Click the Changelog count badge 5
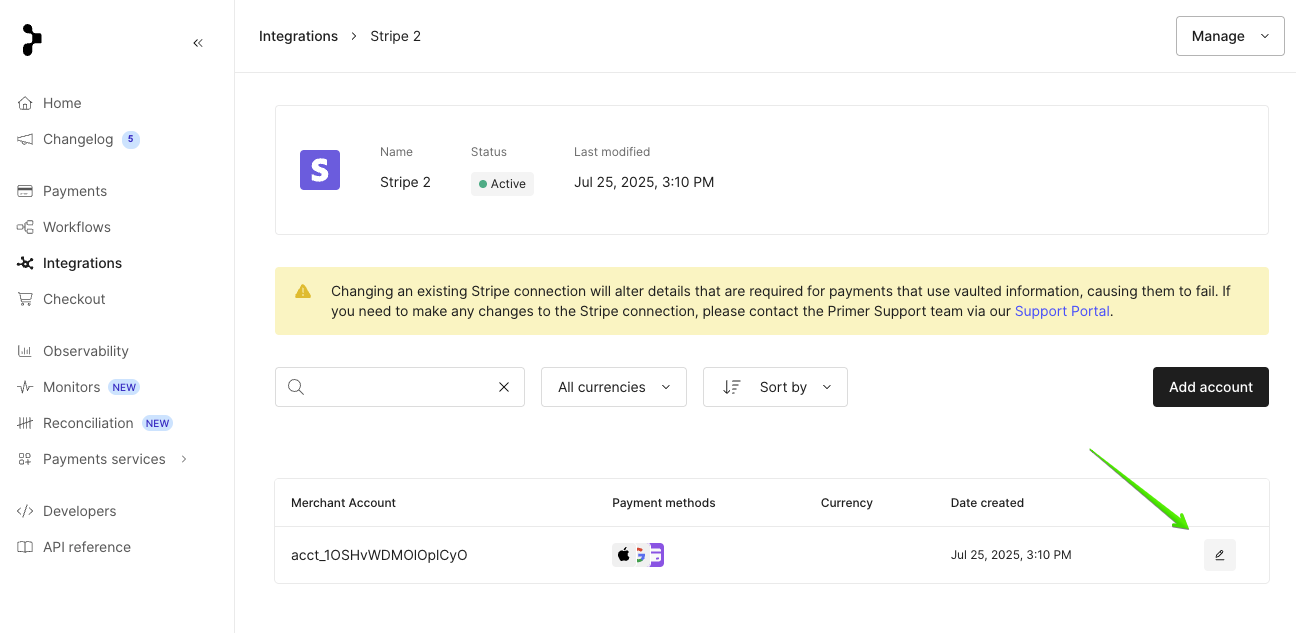 tap(131, 139)
